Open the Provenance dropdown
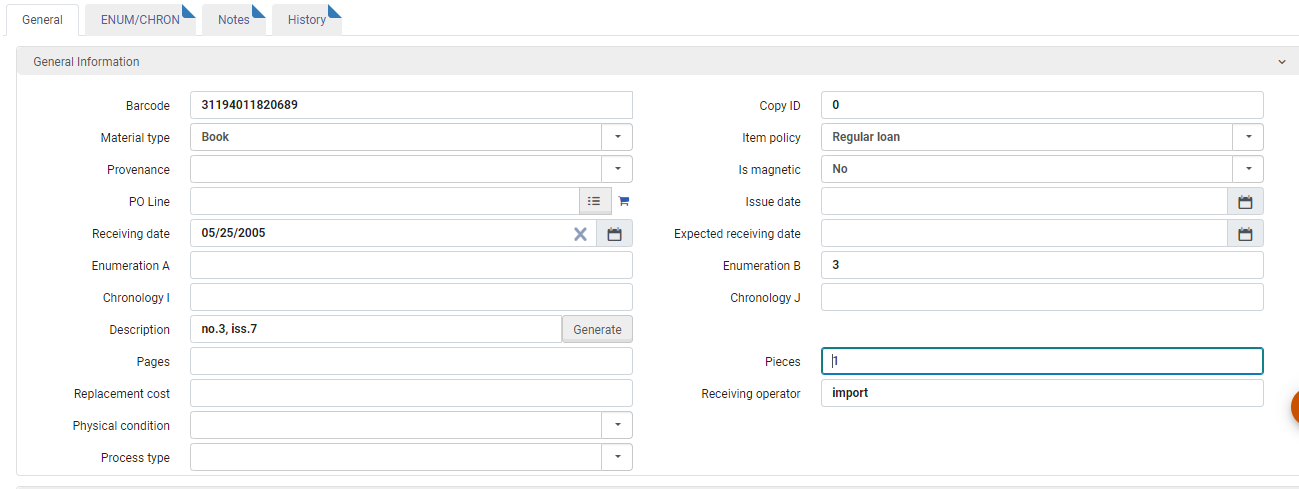 tap(617, 169)
